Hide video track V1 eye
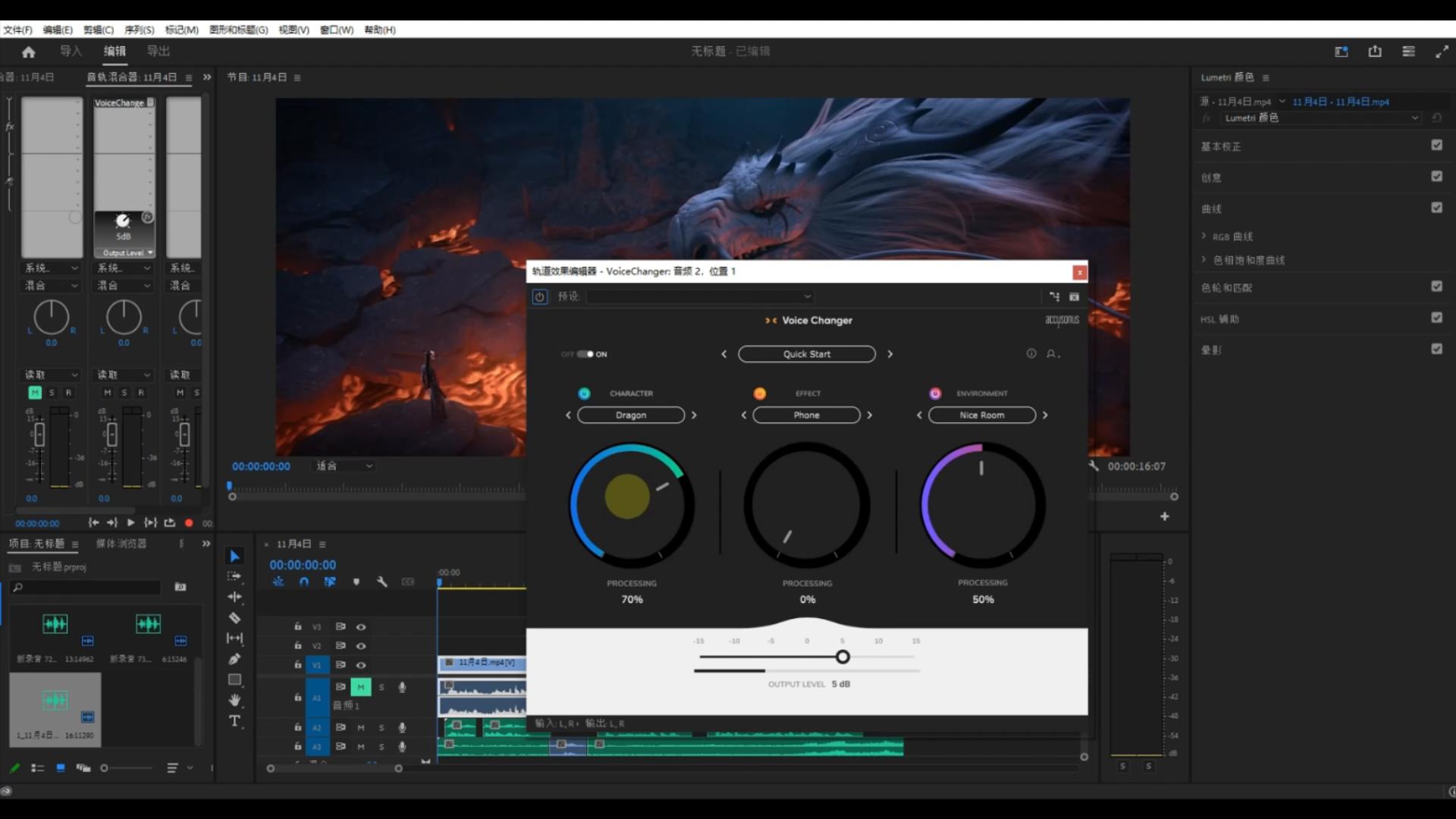Viewport: 1456px width, 819px height. (x=361, y=664)
